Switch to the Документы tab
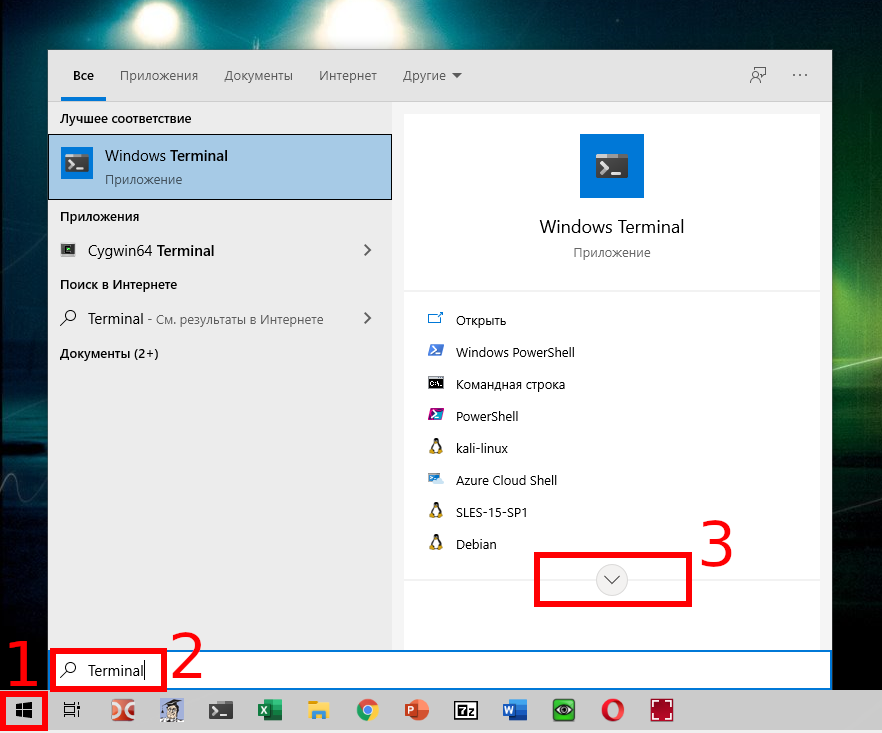The image size is (882, 733). click(x=258, y=75)
